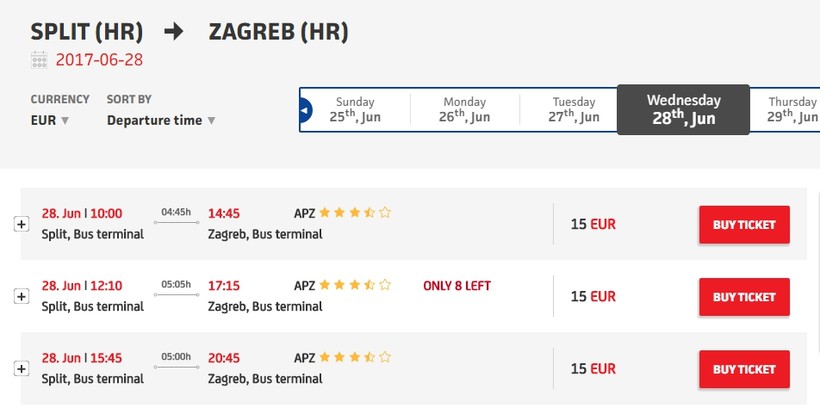Select Tuesday 27th Jun date tab
Image resolution: width=820 pixels, height=408 pixels.
click(574, 110)
